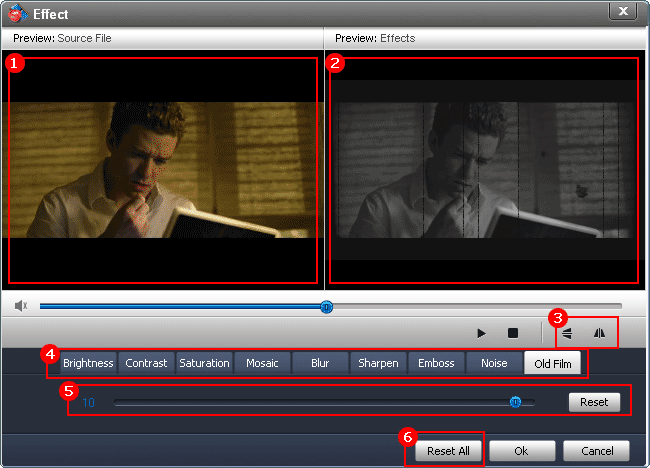Viewport: 650px width, 468px height.
Task: Open the Mosaic effect tab
Action: click(x=262, y=363)
